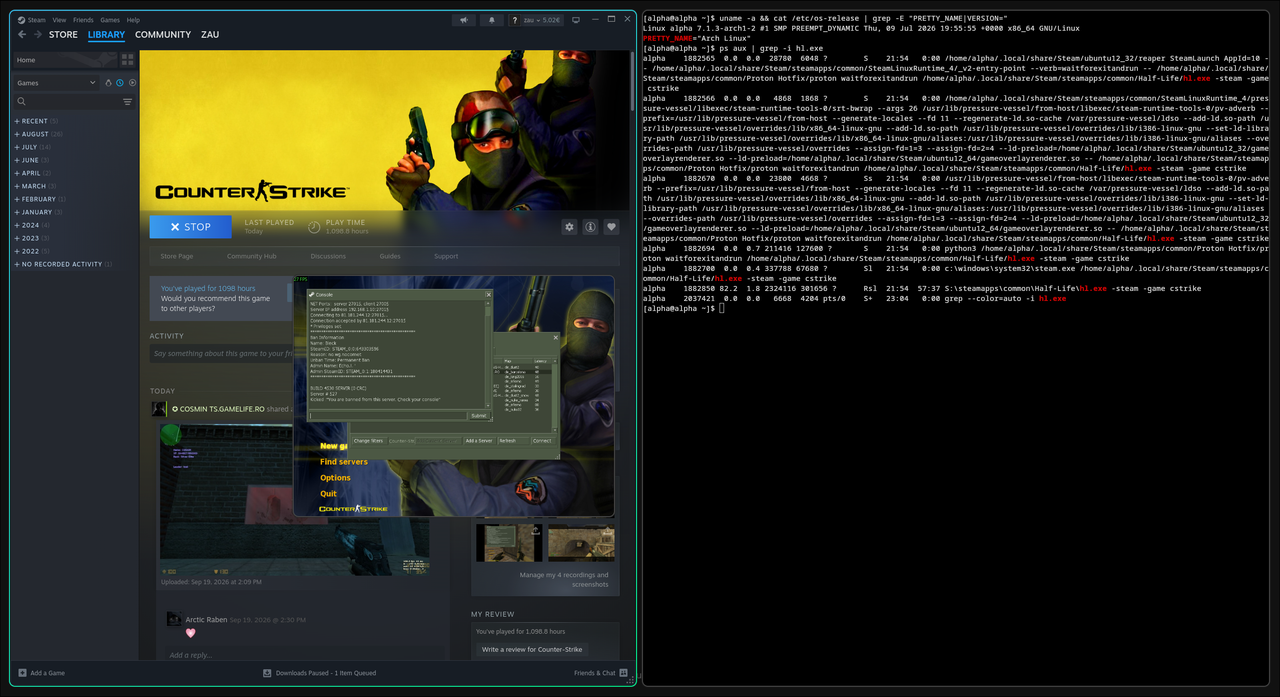Open the Games menu
The height and width of the screenshot is (697, 1280).
tap(110, 19)
